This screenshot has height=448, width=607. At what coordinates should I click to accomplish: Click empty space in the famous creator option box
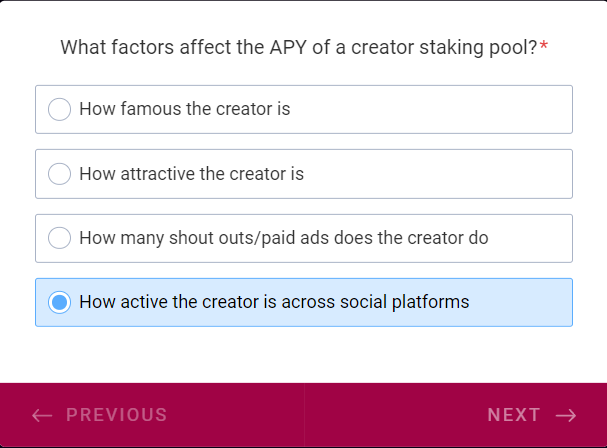pyautogui.click(x=440, y=109)
